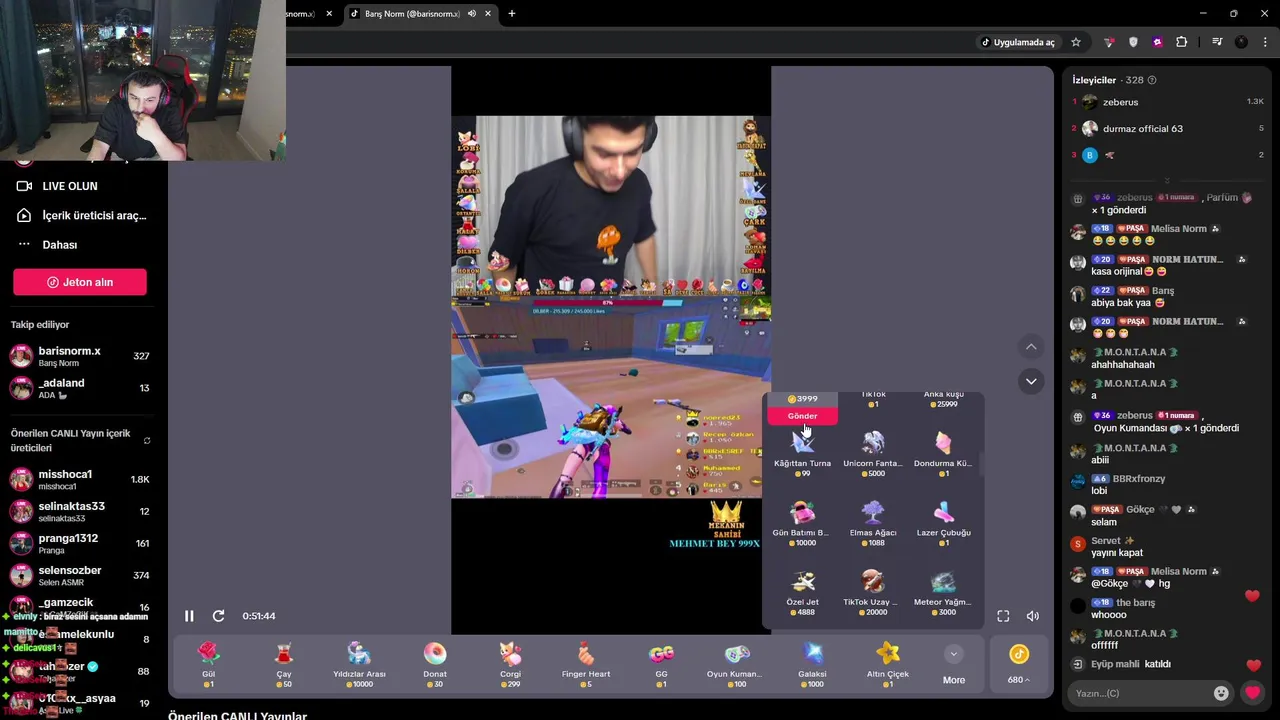This screenshot has width=1280, height=720.
Task: Open selensozber live channel
Action: coord(80,576)
